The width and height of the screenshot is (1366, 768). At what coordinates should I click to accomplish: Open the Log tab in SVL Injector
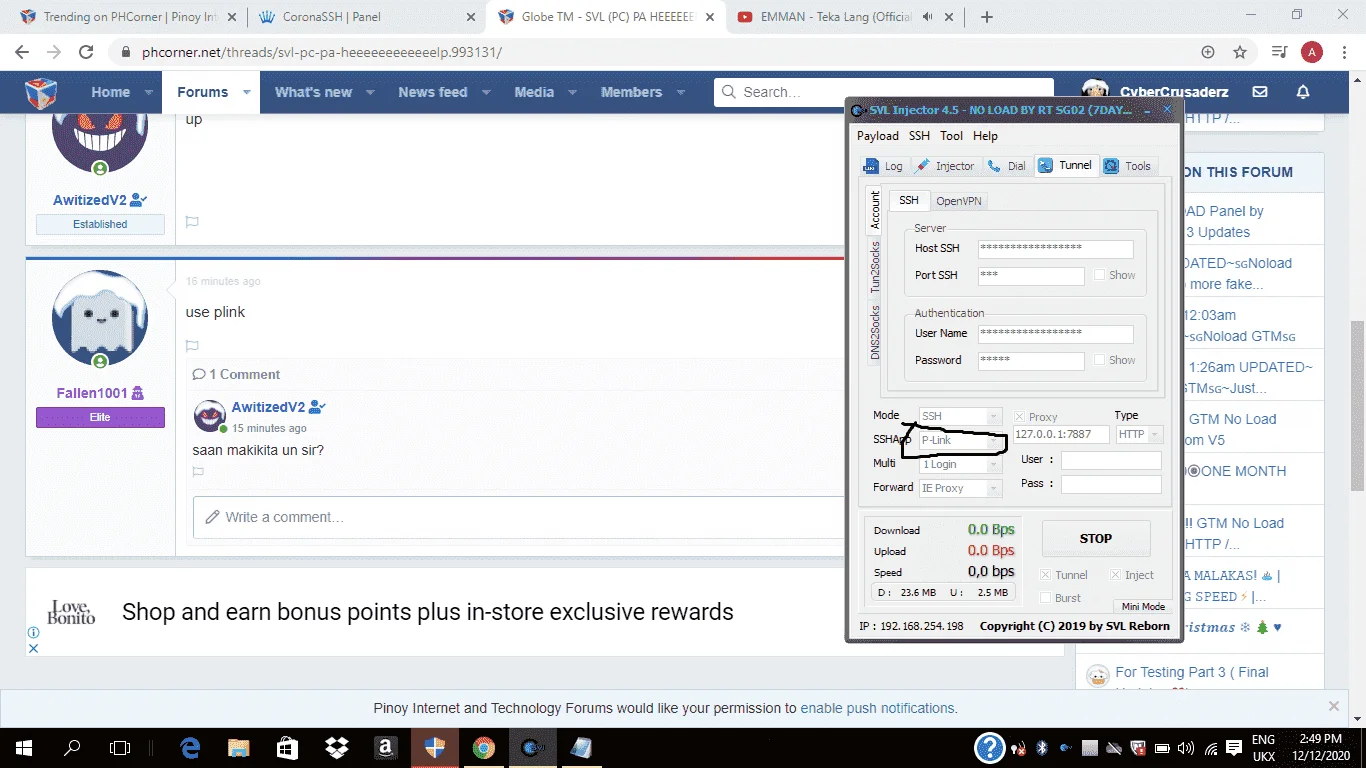click(884, 166)
